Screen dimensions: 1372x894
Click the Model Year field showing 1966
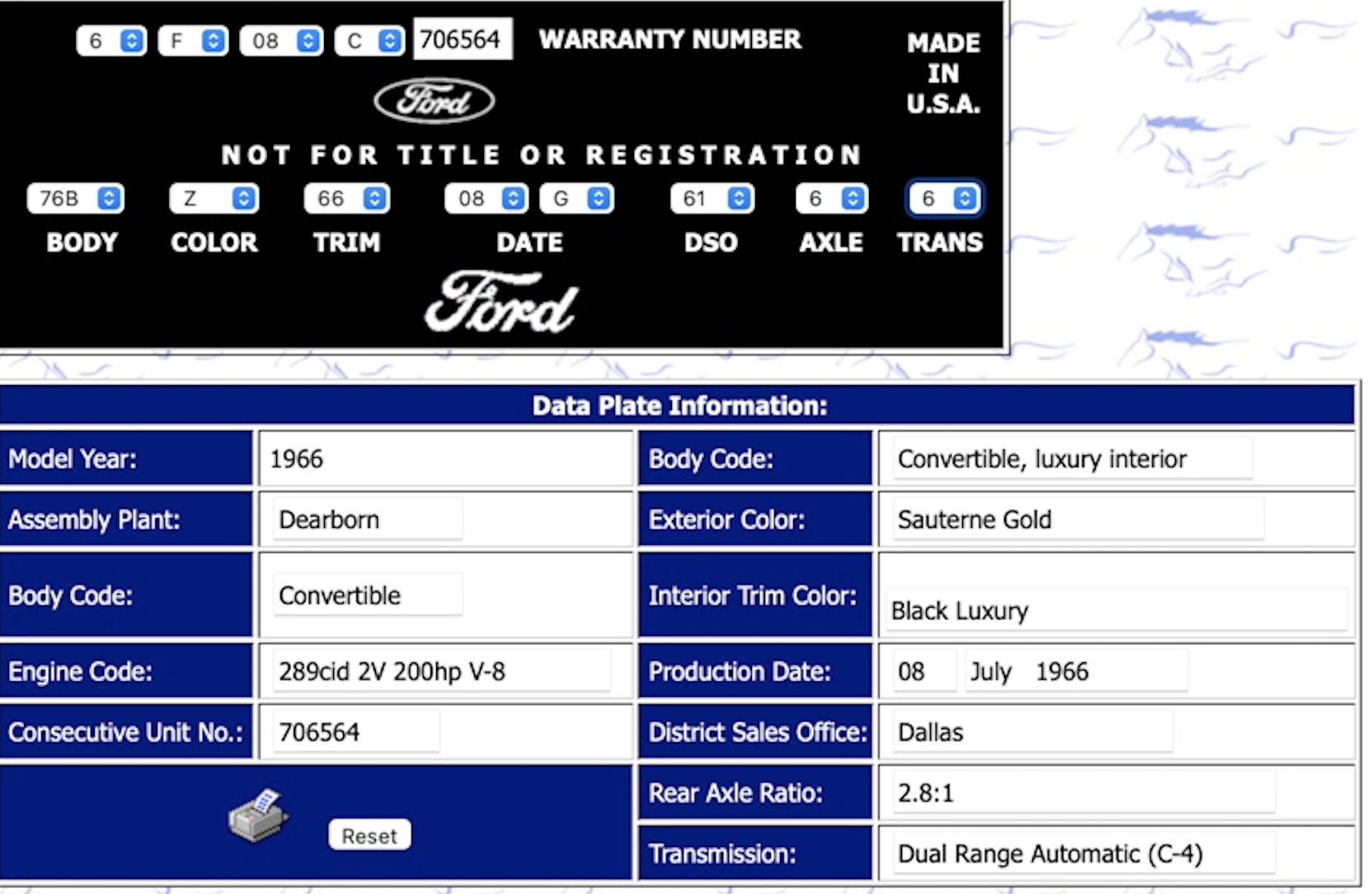click(445, 459)
